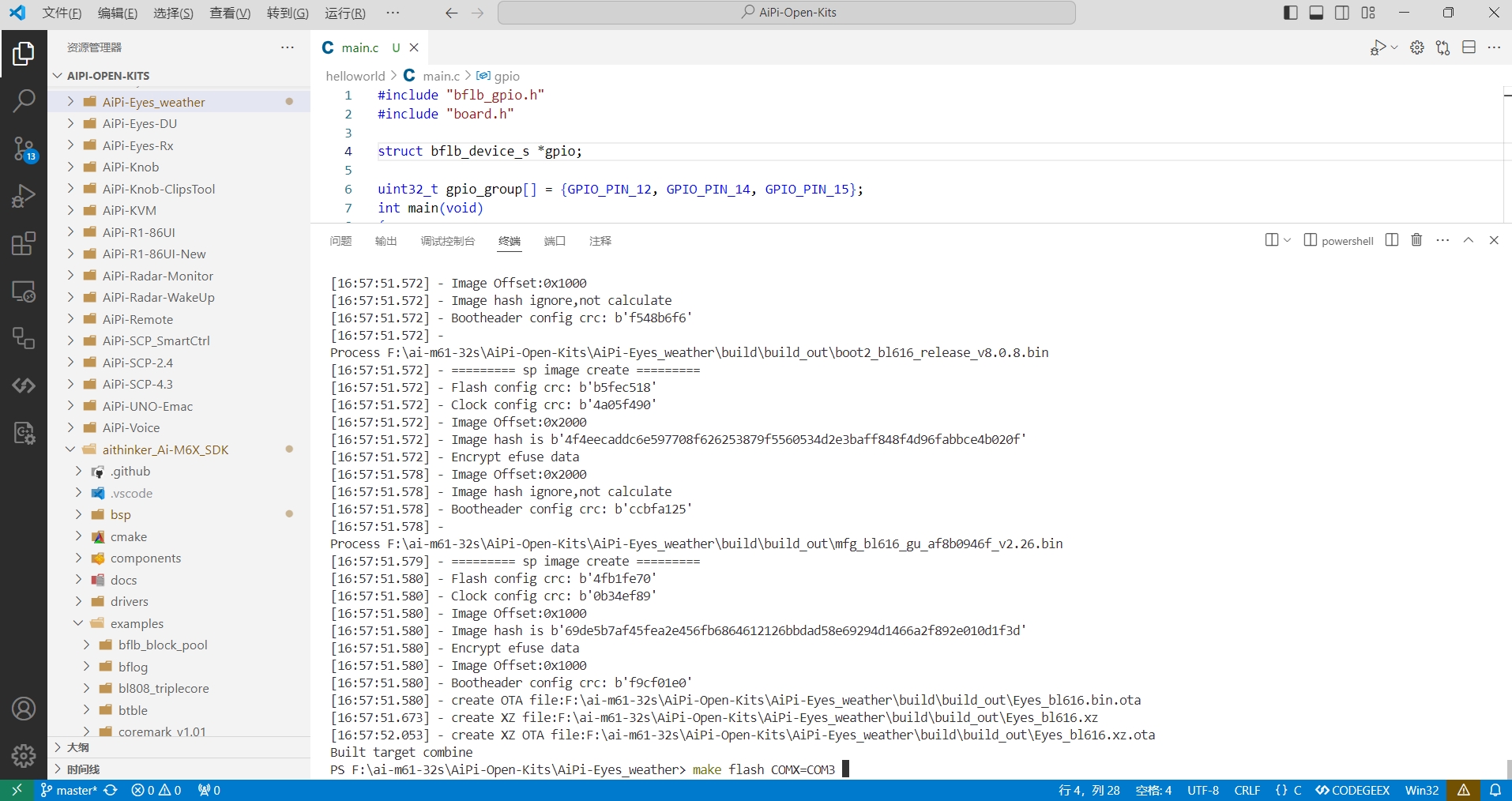Open Customize Layout in title bar
The image size is (1512, 801).
[x=1368, y=13]
